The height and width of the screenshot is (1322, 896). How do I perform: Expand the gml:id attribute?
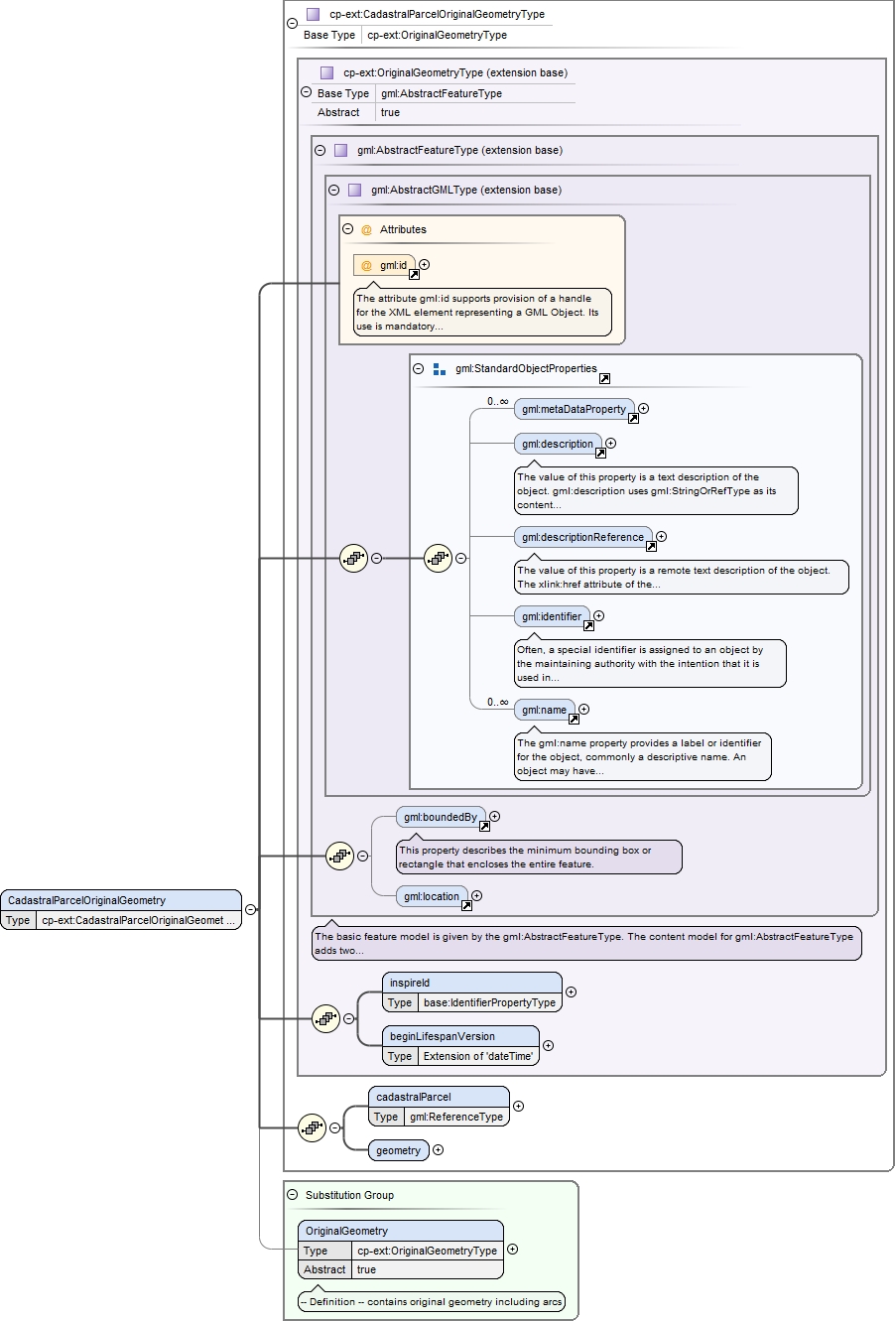(x=424, y=265)
